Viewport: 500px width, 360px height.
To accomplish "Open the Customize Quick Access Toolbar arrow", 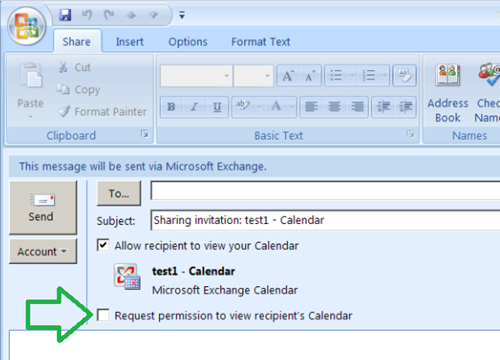I will pos(182,15).
